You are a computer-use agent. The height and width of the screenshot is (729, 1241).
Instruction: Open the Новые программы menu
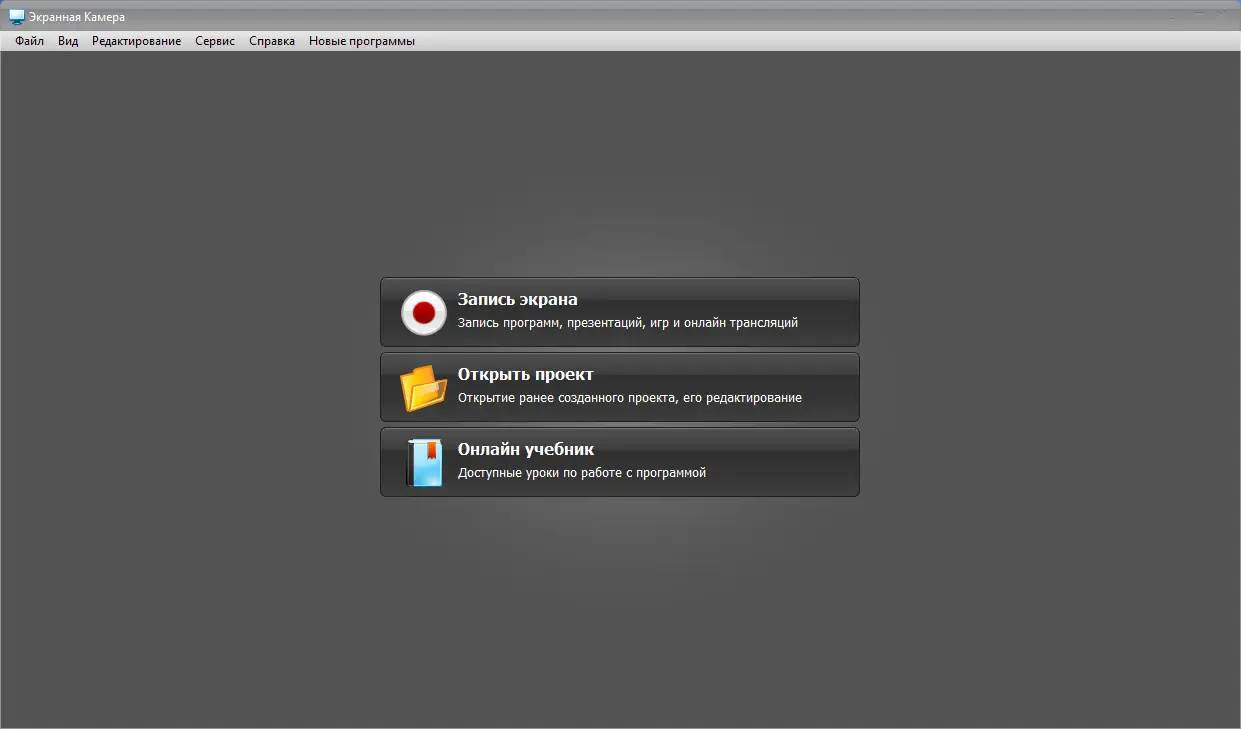coord(362,41)
